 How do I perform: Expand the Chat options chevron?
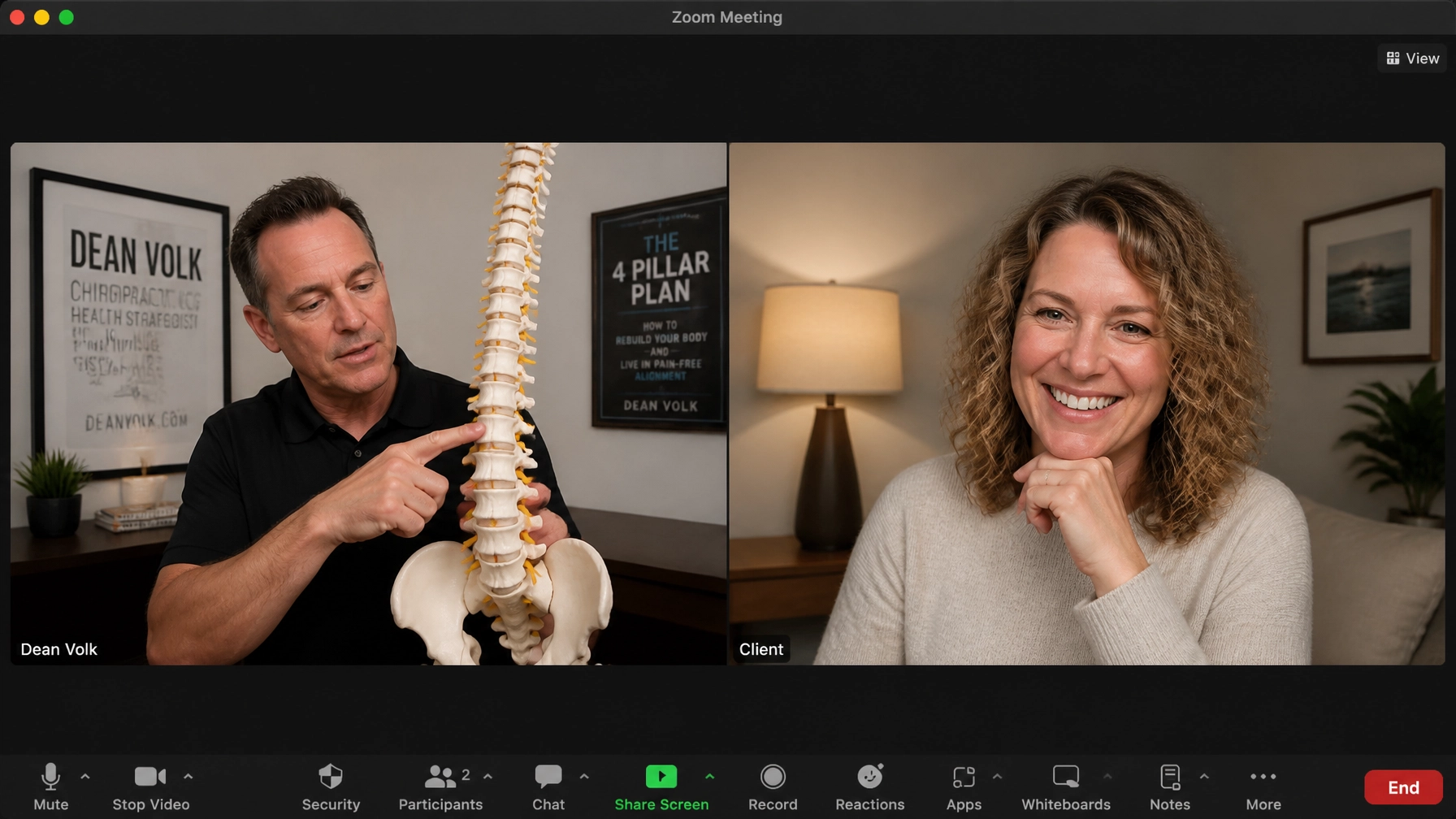[x=584, y=777]
